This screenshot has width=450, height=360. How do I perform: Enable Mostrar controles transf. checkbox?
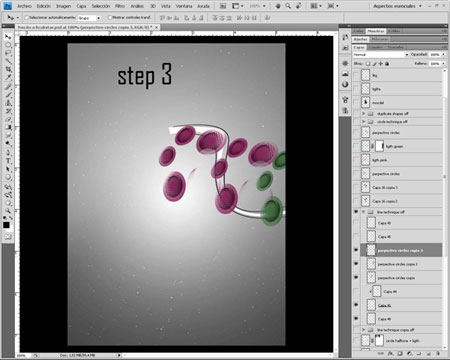tap(110, 18)
